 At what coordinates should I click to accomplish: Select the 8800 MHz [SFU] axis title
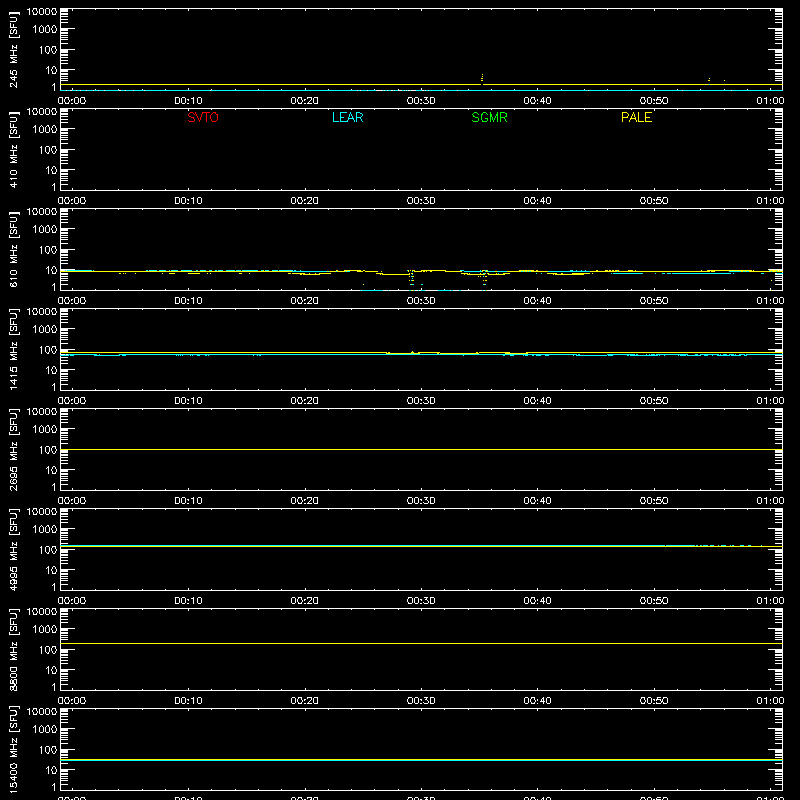[x=13, y=649]
